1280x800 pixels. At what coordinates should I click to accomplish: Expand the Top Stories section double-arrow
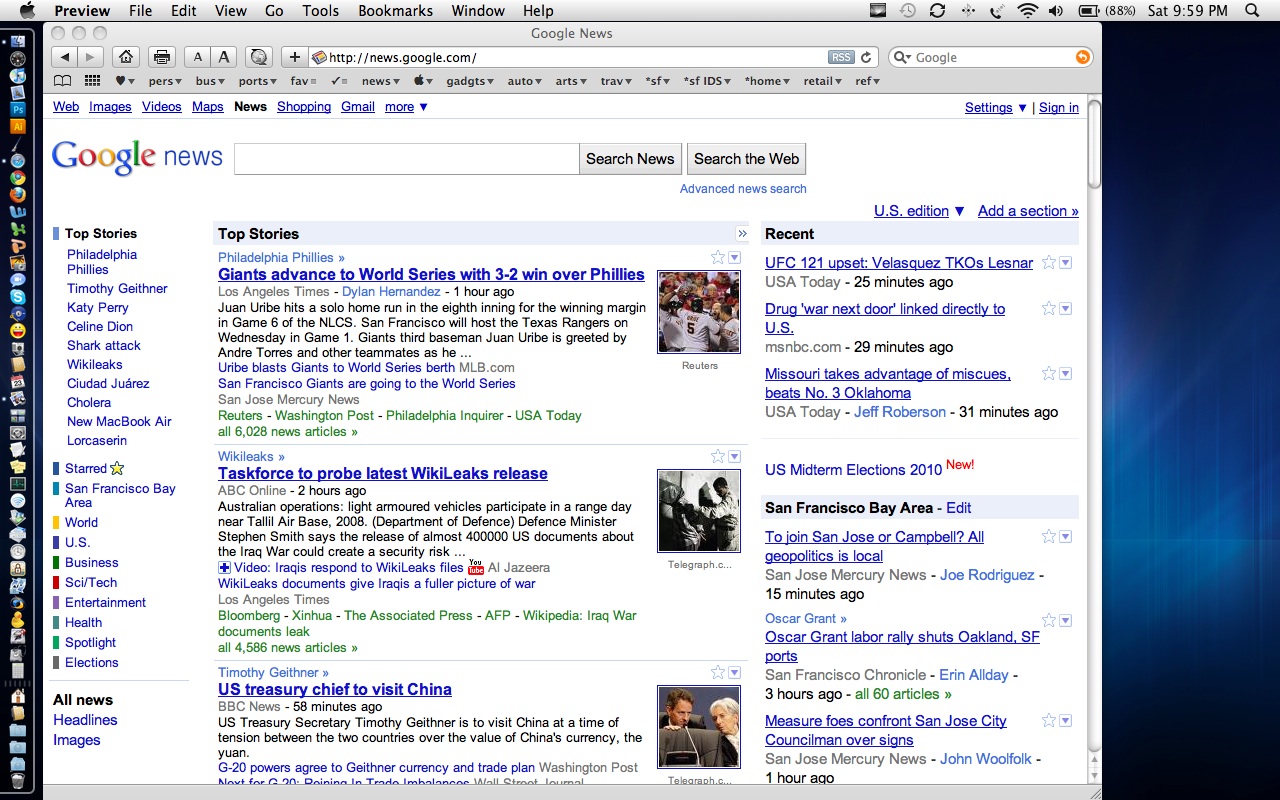pos(742,234)
